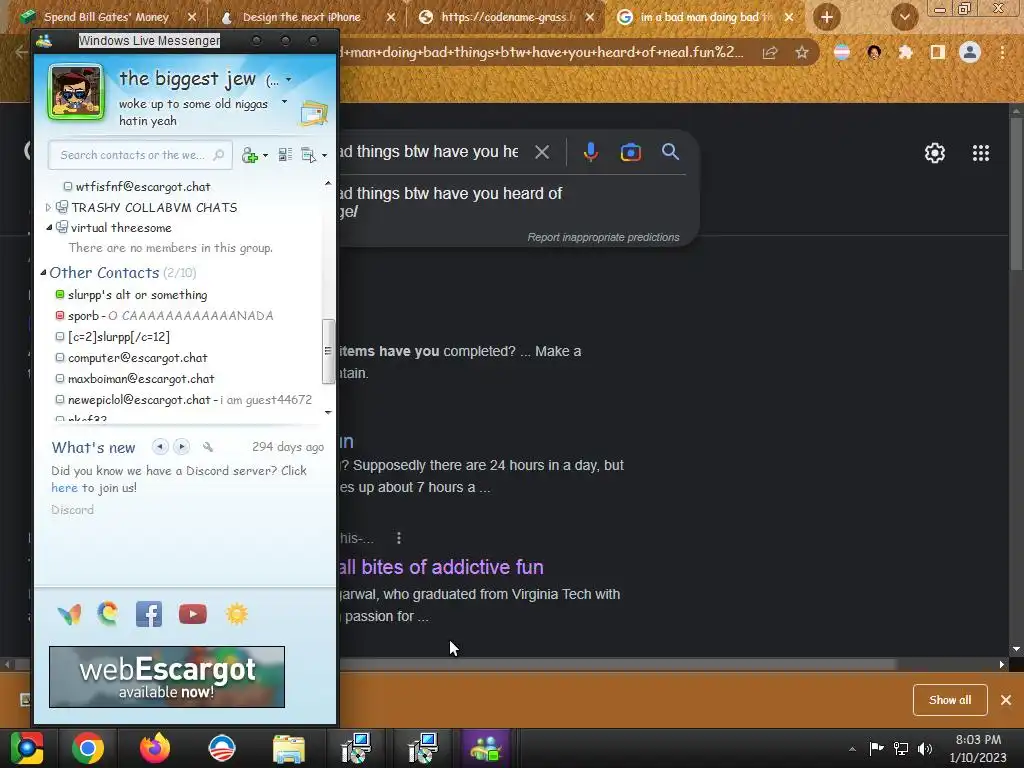This screenshot has width=1024, height=768.
Task: Open Chrome extensions puzzle icon
Action: tap(905, 52)
